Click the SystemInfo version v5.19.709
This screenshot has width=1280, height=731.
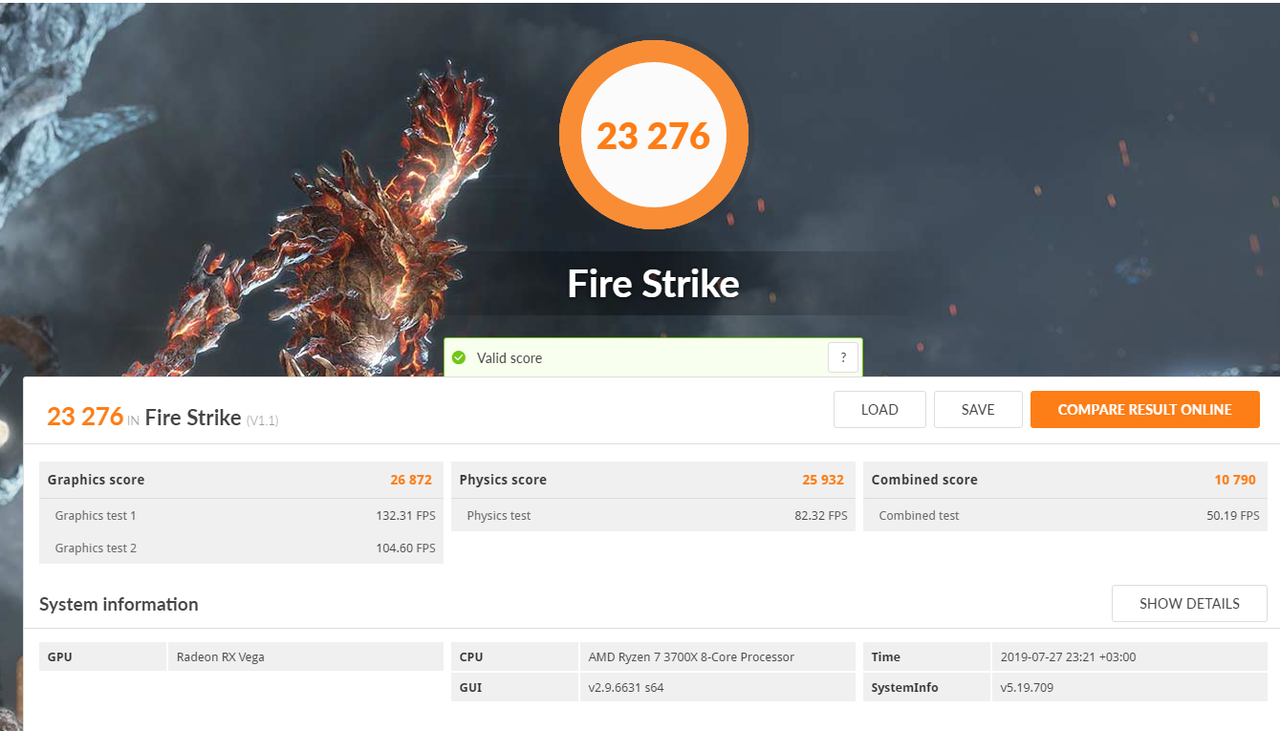1027,688
